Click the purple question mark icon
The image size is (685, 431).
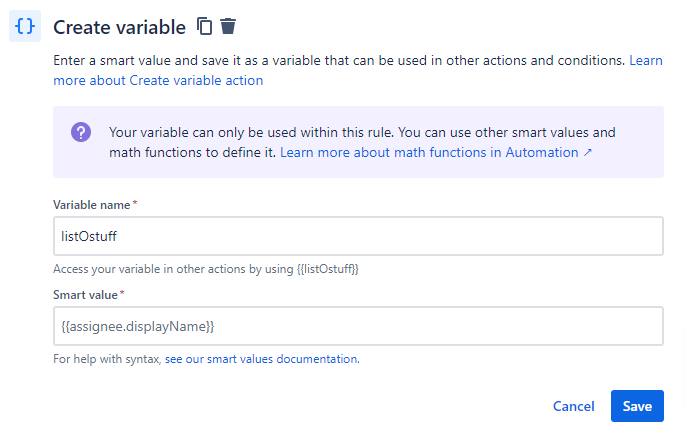coord(81,133)
